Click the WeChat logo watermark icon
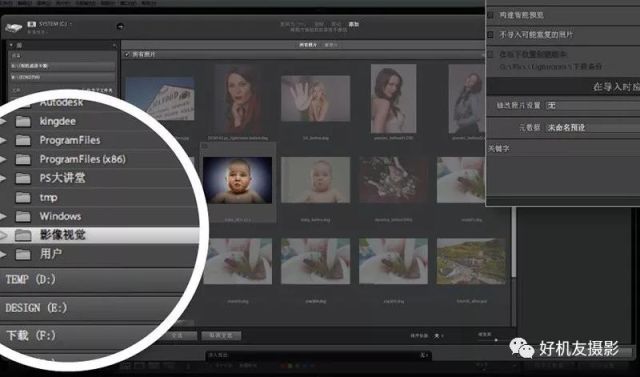 click(521, 348)
